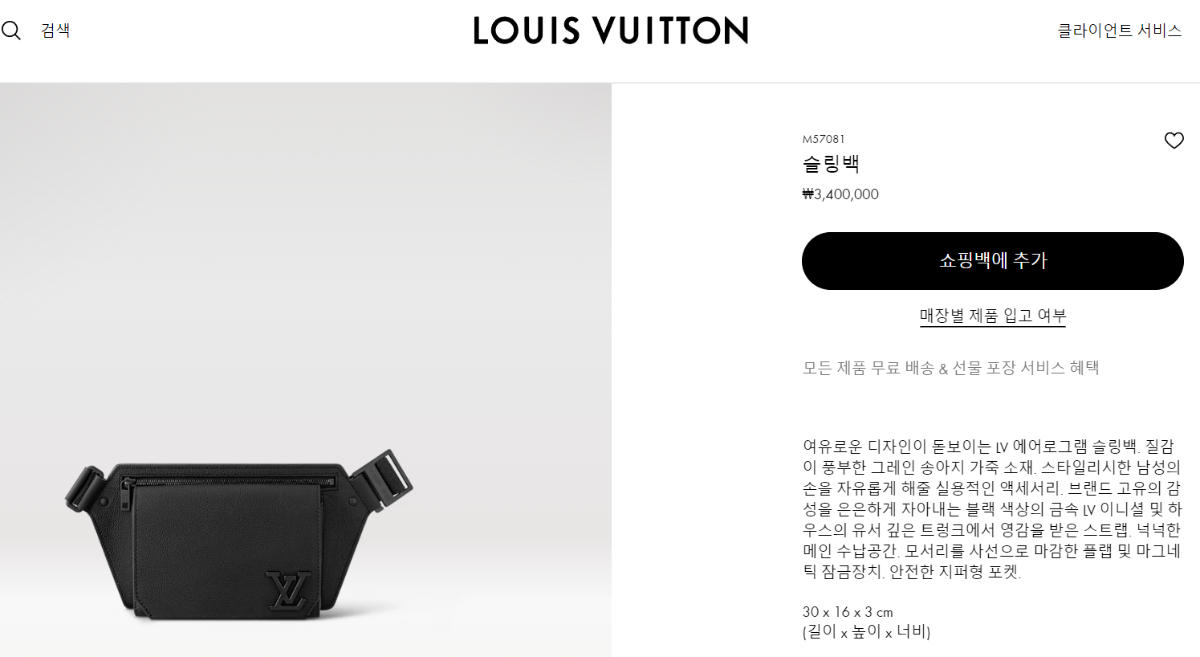Click the right strap buckle on the bag

coord(380,478)
